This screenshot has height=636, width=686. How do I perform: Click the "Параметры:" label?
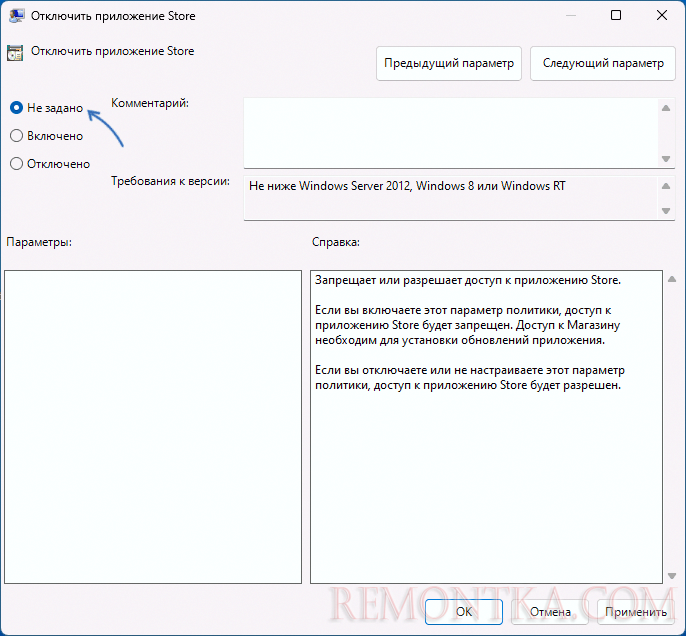(x=39, y=242)
